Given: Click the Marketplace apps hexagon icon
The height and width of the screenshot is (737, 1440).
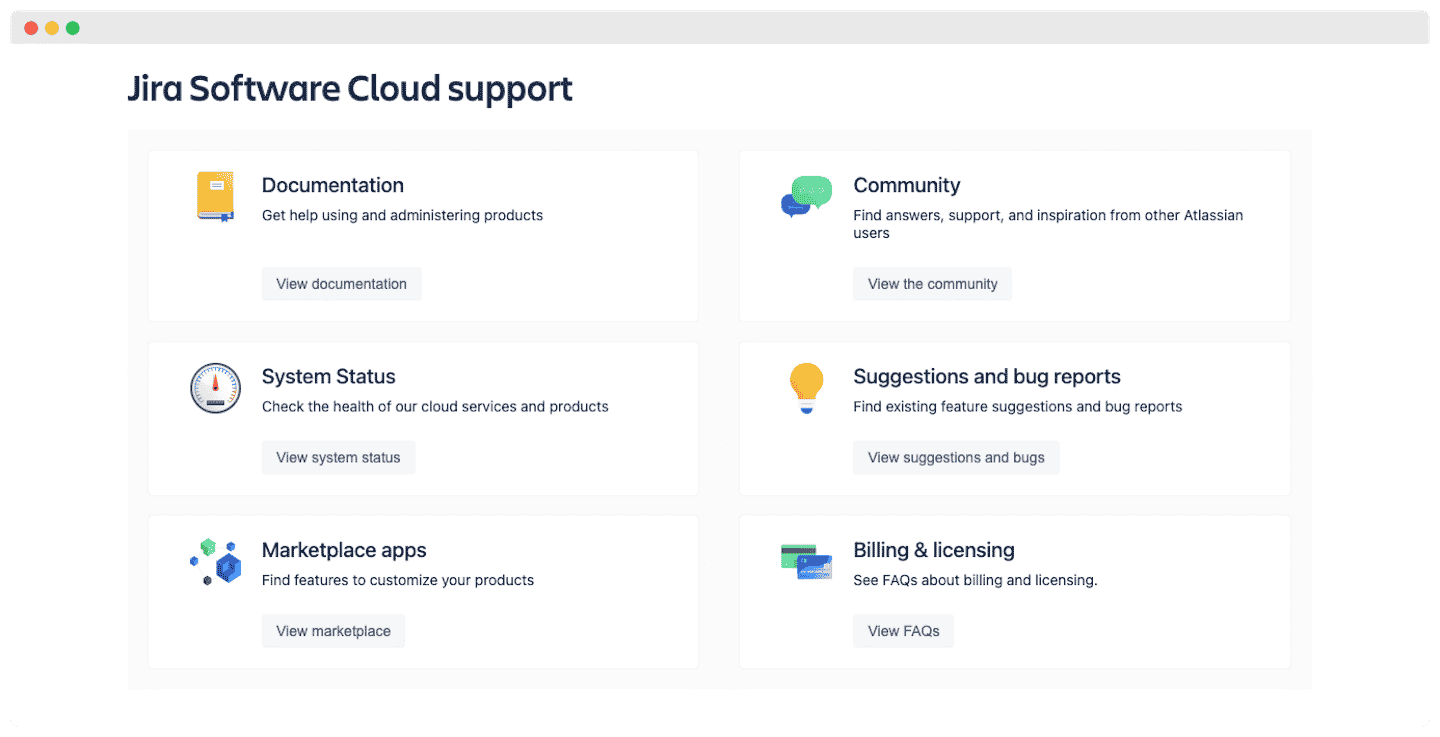Looking at the screenshot, I should pyautogui.click(x=216, y=562).
